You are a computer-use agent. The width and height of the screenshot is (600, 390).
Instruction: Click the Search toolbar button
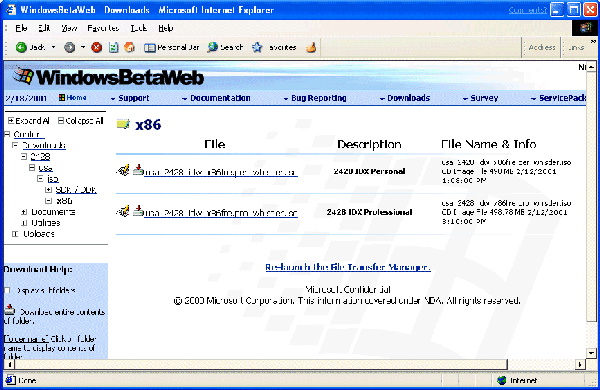coord(225,47)
